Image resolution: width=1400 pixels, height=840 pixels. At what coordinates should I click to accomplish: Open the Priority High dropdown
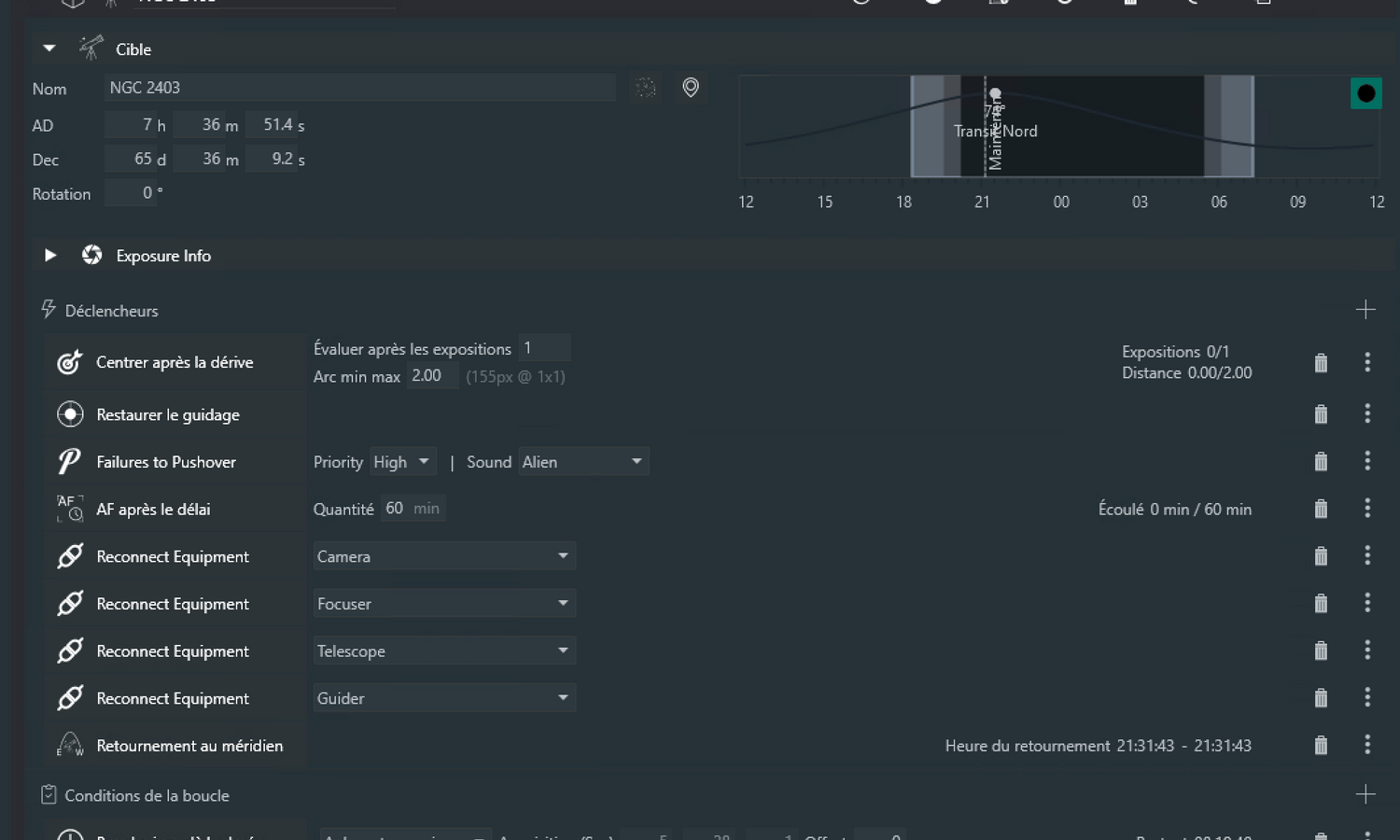[403, 462]
